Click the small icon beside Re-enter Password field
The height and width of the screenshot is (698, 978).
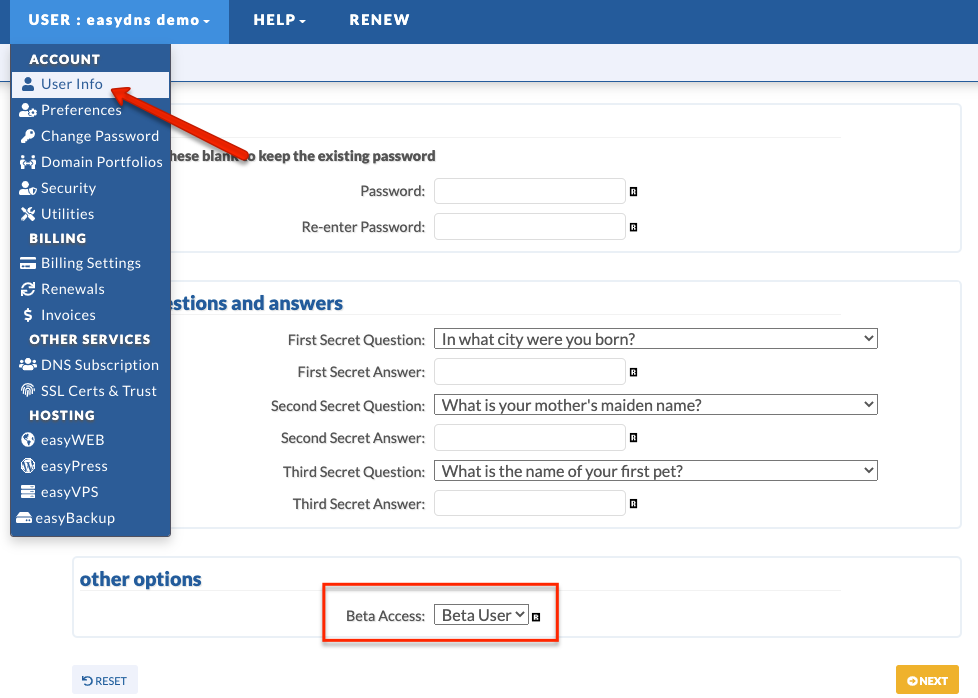pos(633,227)
